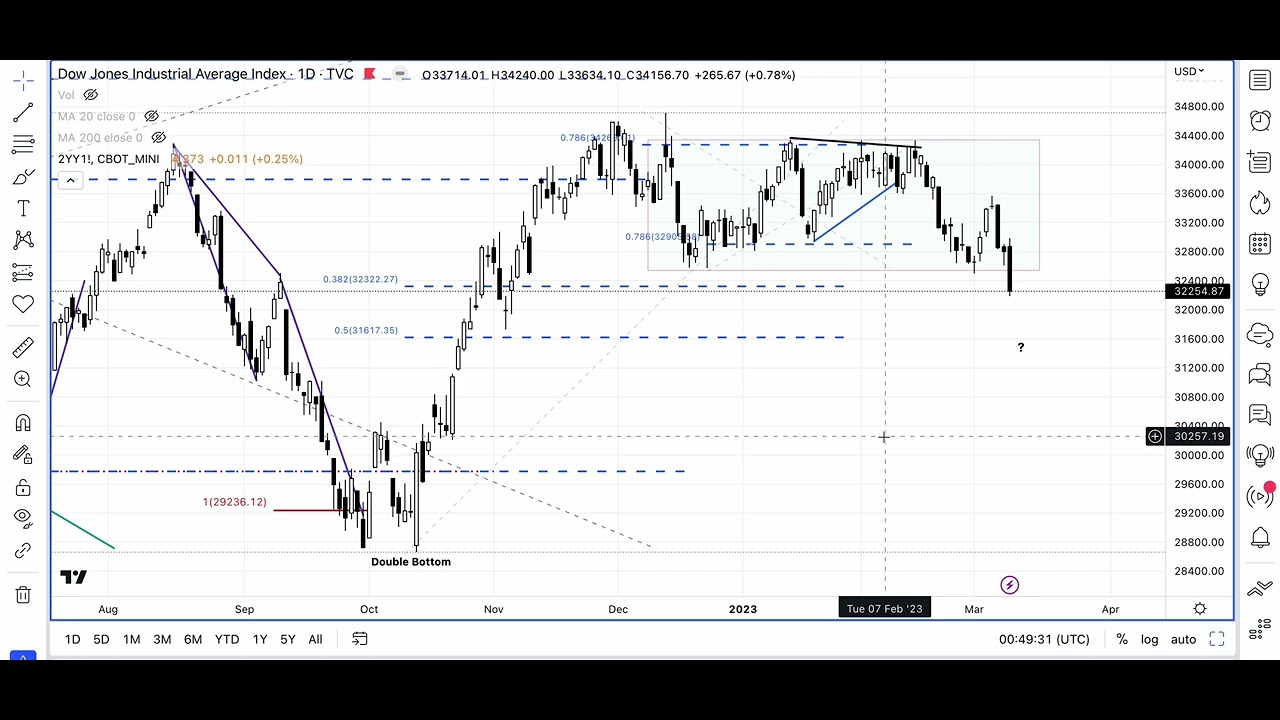Select the 1D time range

pos(72,639)
